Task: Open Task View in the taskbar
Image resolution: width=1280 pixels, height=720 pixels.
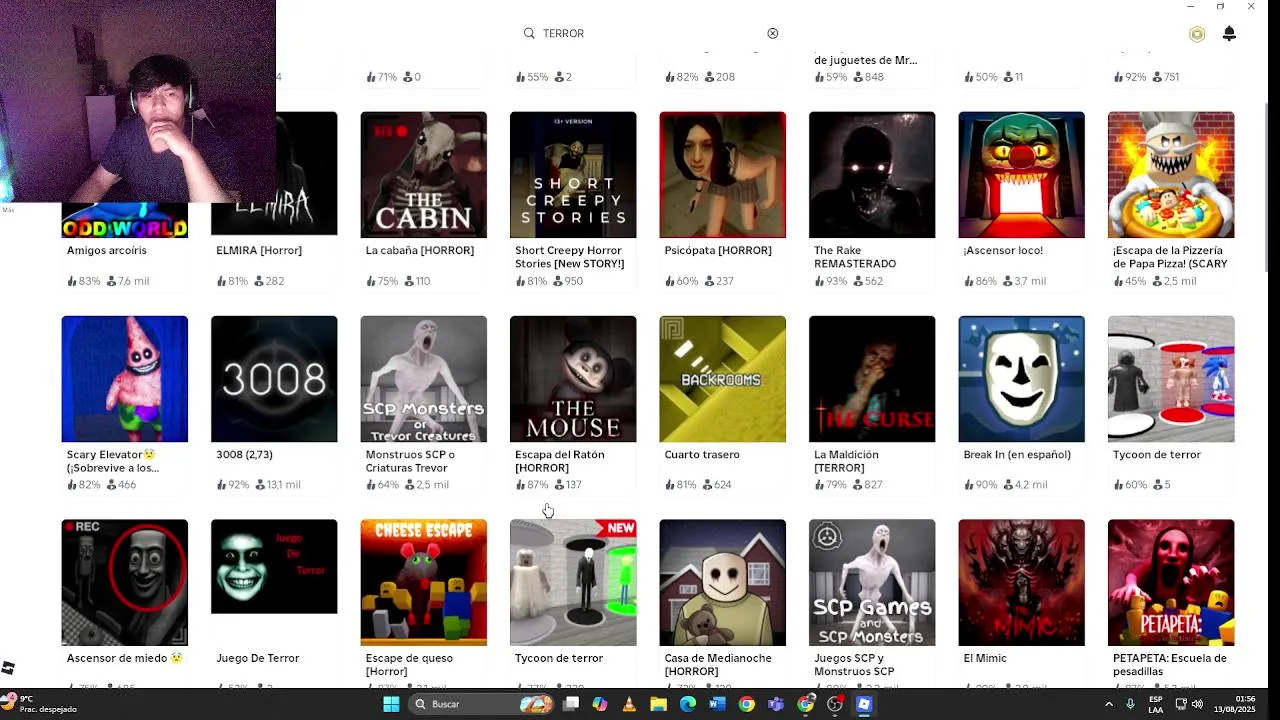Action: pos(571,704)
